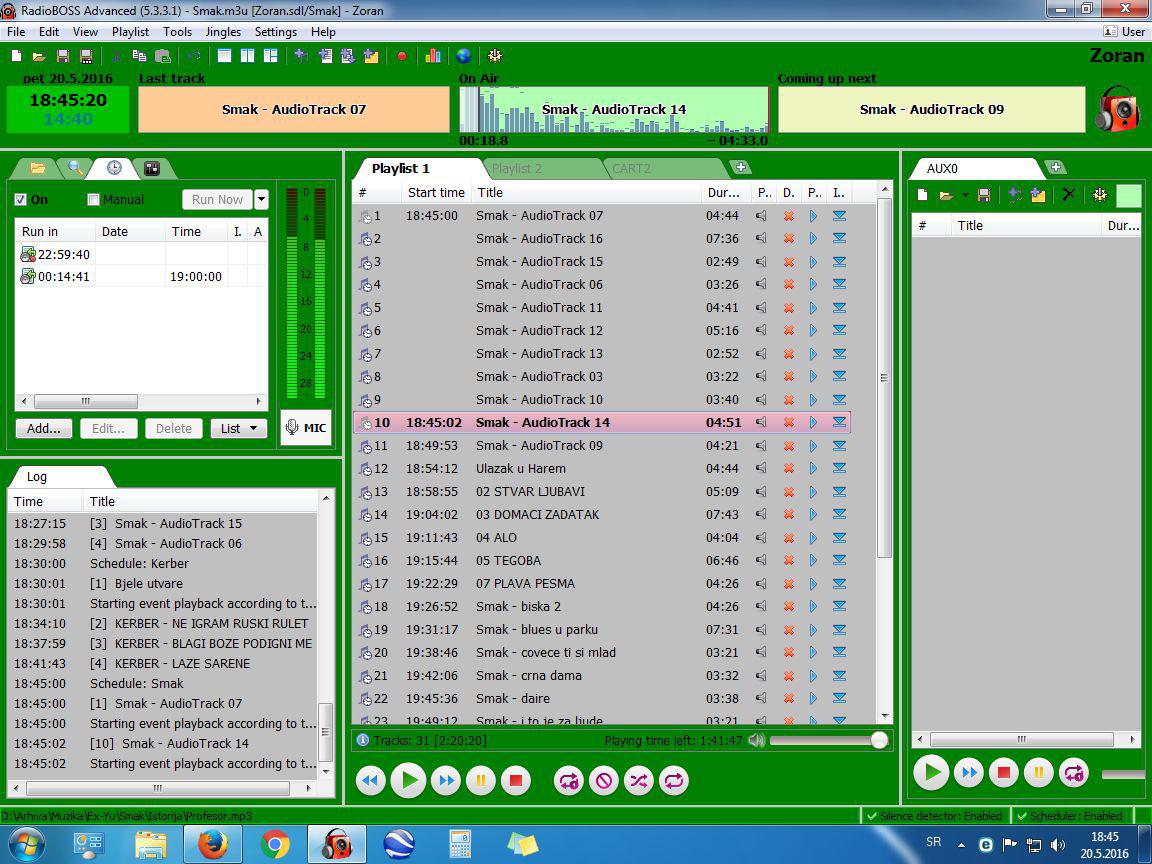Open Chrome from the taskbar

(274, 844)
